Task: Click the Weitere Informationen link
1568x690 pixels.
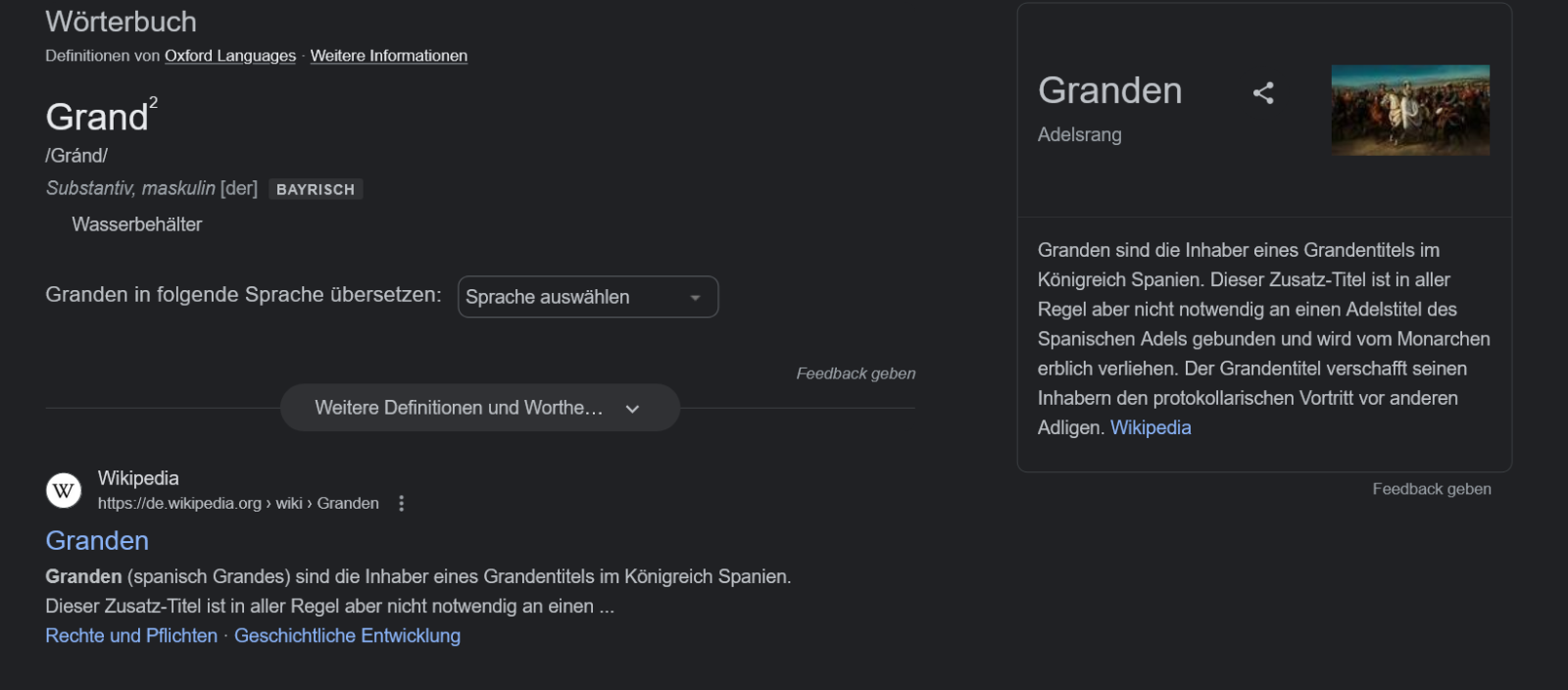Action: coord(388,56)
